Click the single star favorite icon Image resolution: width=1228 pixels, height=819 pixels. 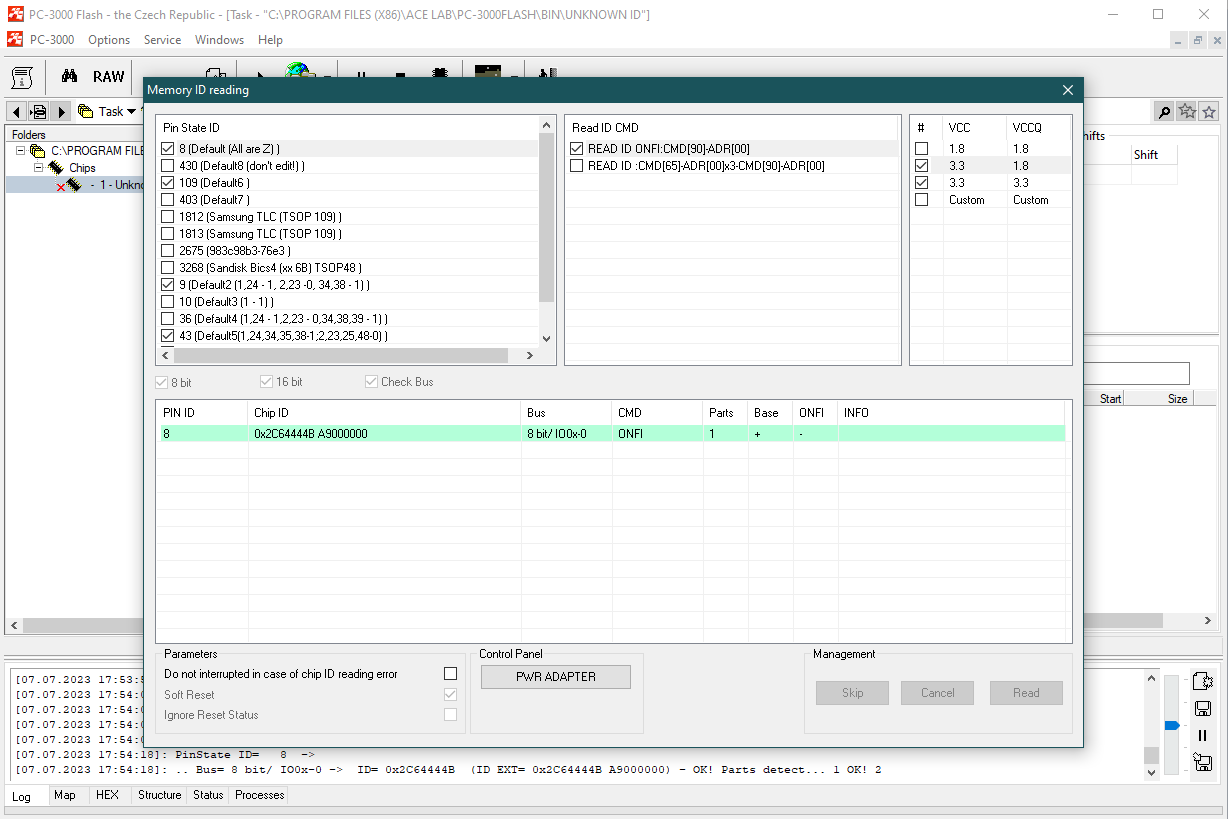[1209, 112]
